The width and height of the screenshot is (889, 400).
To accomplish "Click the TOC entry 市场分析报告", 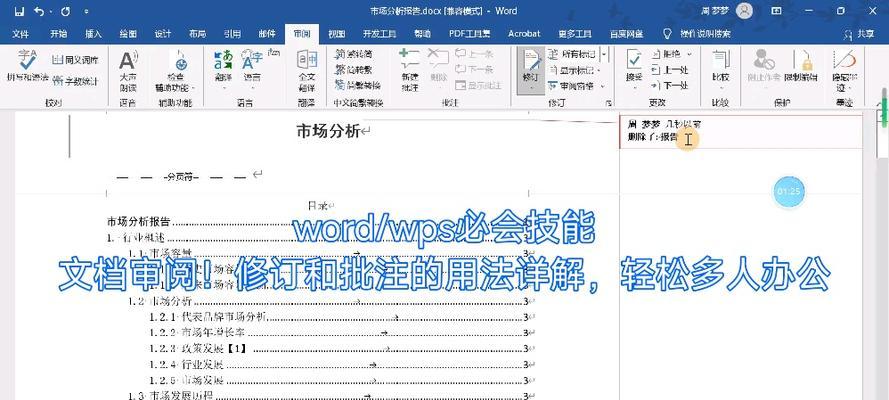I will click(139, 222).
